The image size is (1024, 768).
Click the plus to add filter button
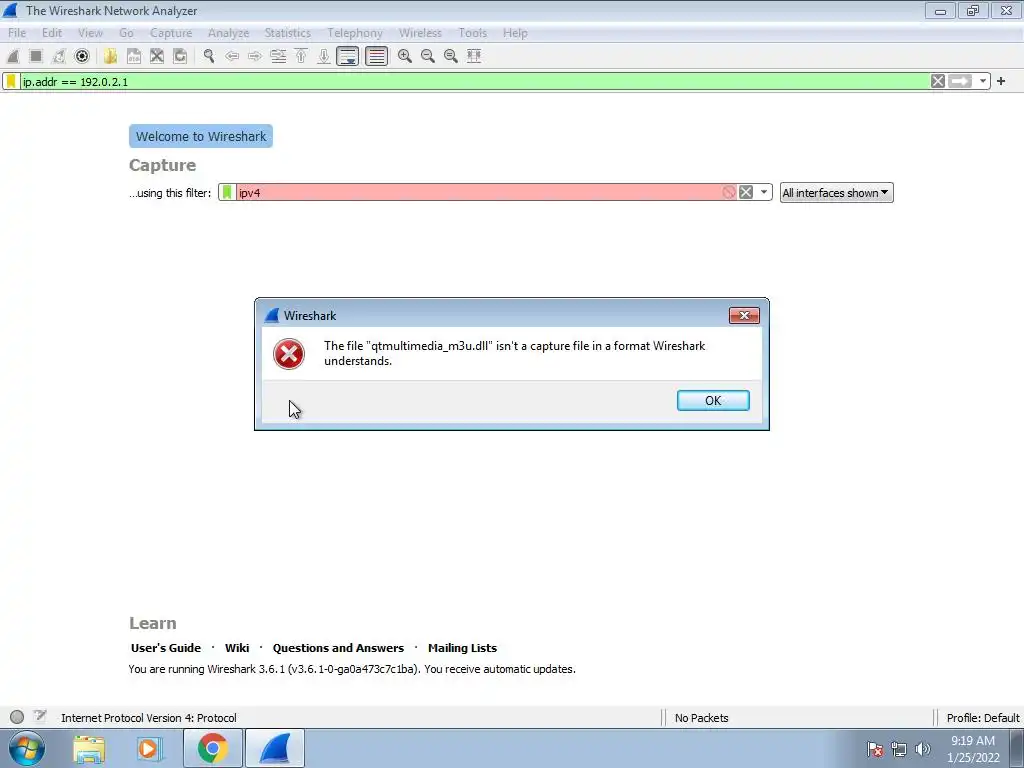(1000, 81)
